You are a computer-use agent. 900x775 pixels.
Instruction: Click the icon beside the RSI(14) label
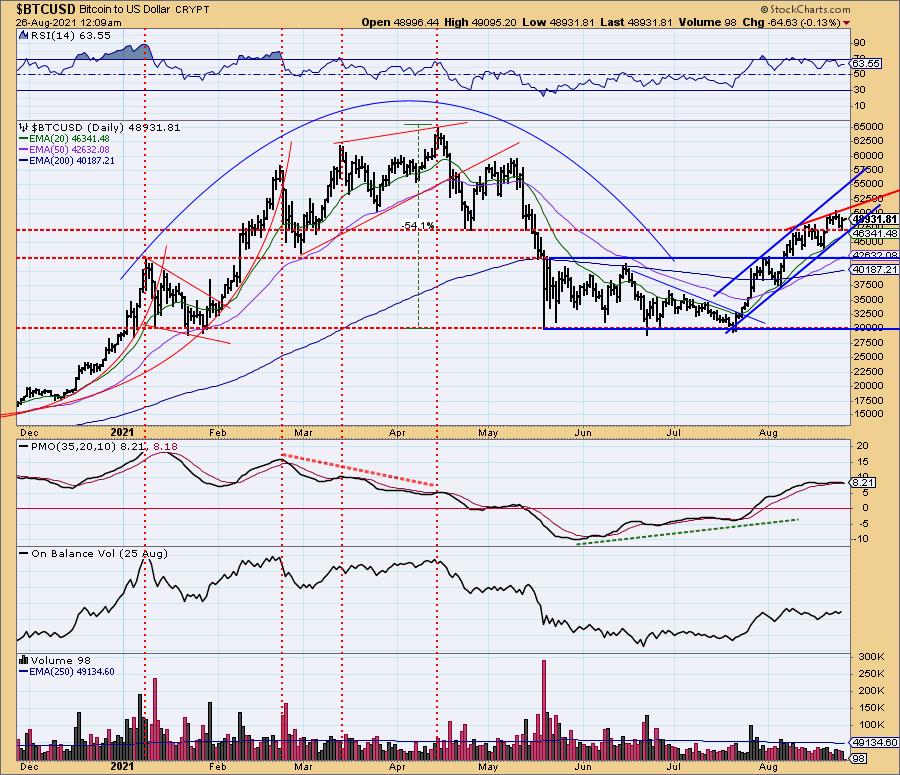click(x=23, y=36)
